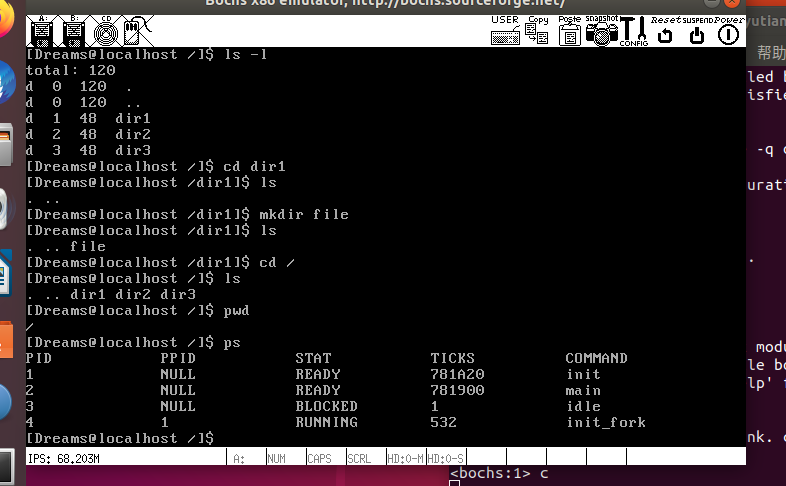This screenshot has height=486, width=786.
Task: Suspend the Bochs emulation
Action: [698, 31]
